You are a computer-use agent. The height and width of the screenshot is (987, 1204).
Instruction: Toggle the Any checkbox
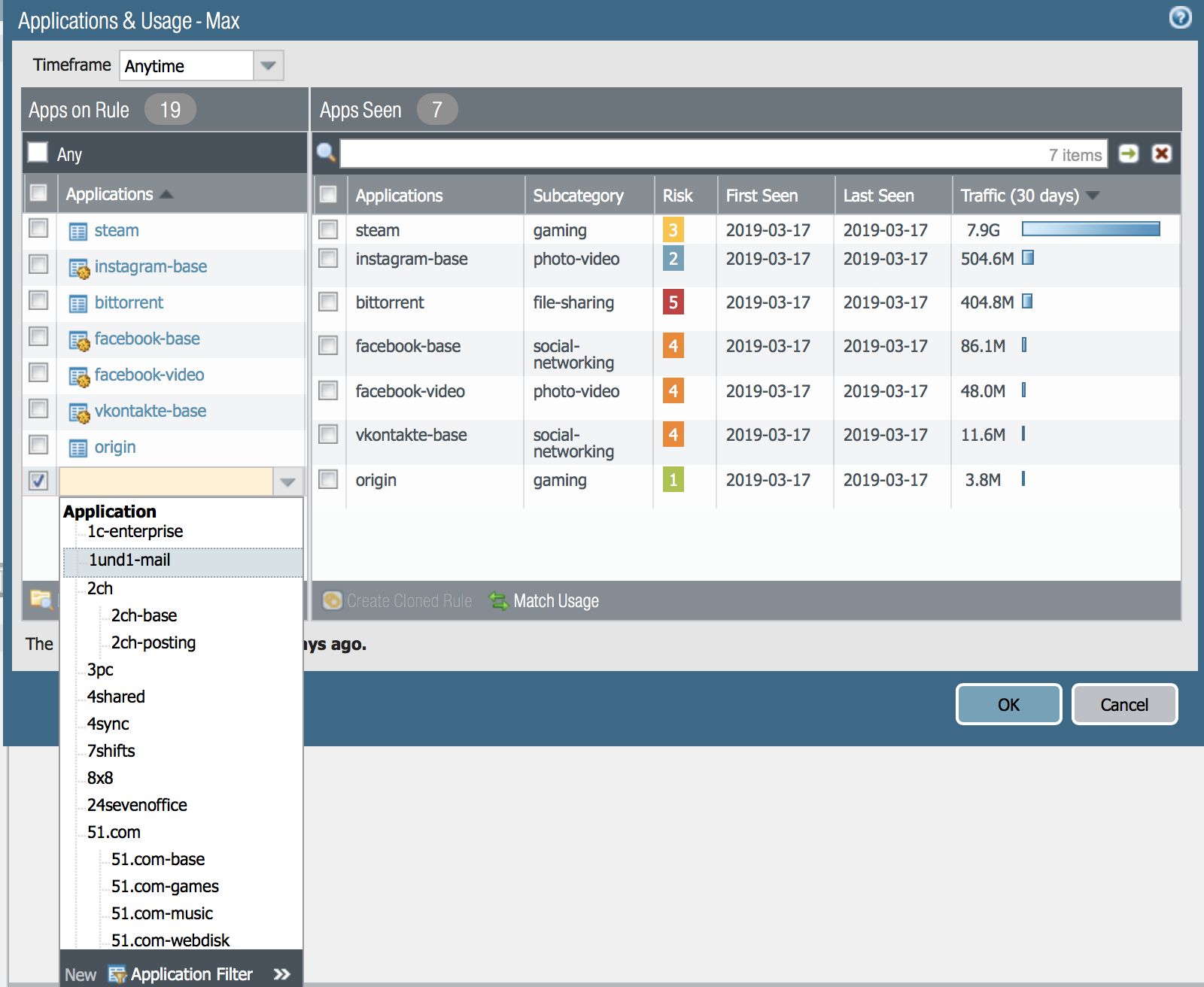click(x=38, y=153)
